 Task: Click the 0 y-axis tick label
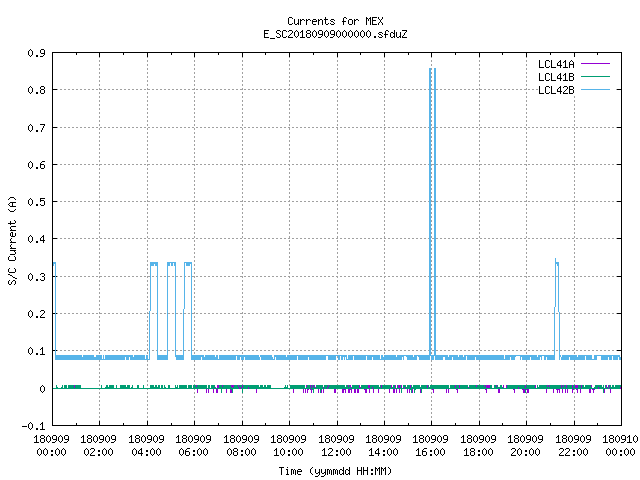pyautogui.click(x=42, y=389)
